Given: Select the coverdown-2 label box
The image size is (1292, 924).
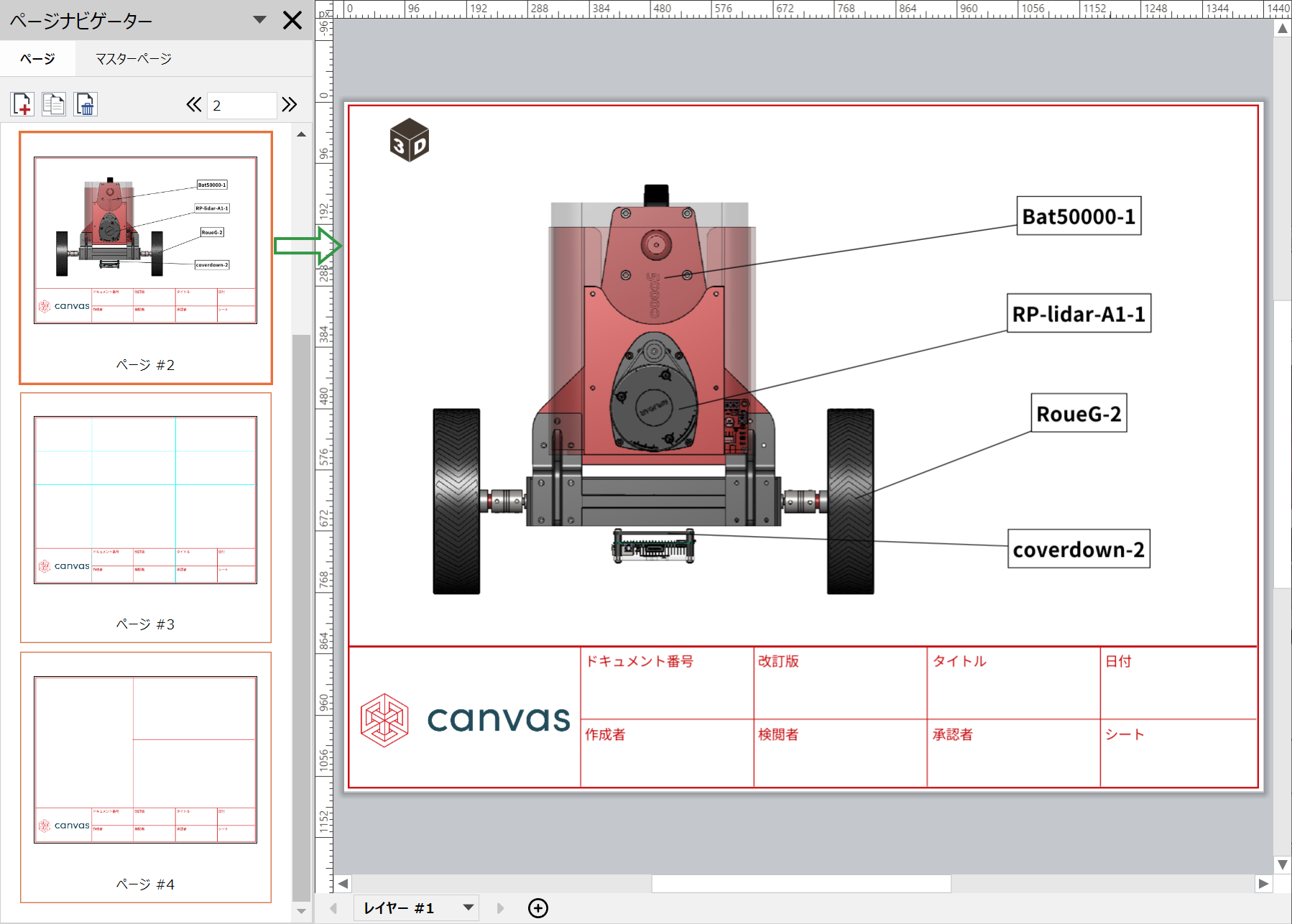Looking at the screenshot, I should pyautogui.click(x=1079, y=549).
